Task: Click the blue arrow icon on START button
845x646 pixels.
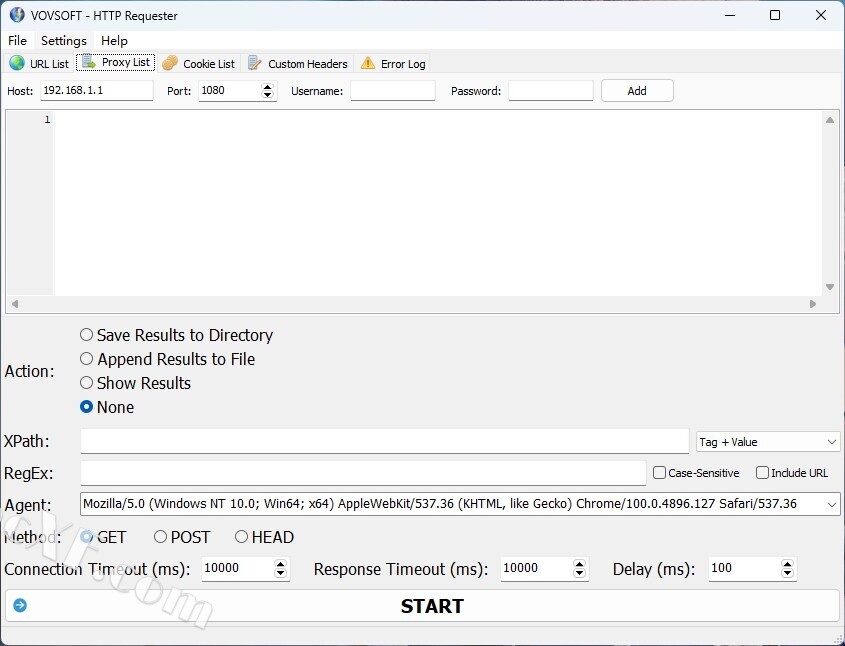Action: (20, 606)
